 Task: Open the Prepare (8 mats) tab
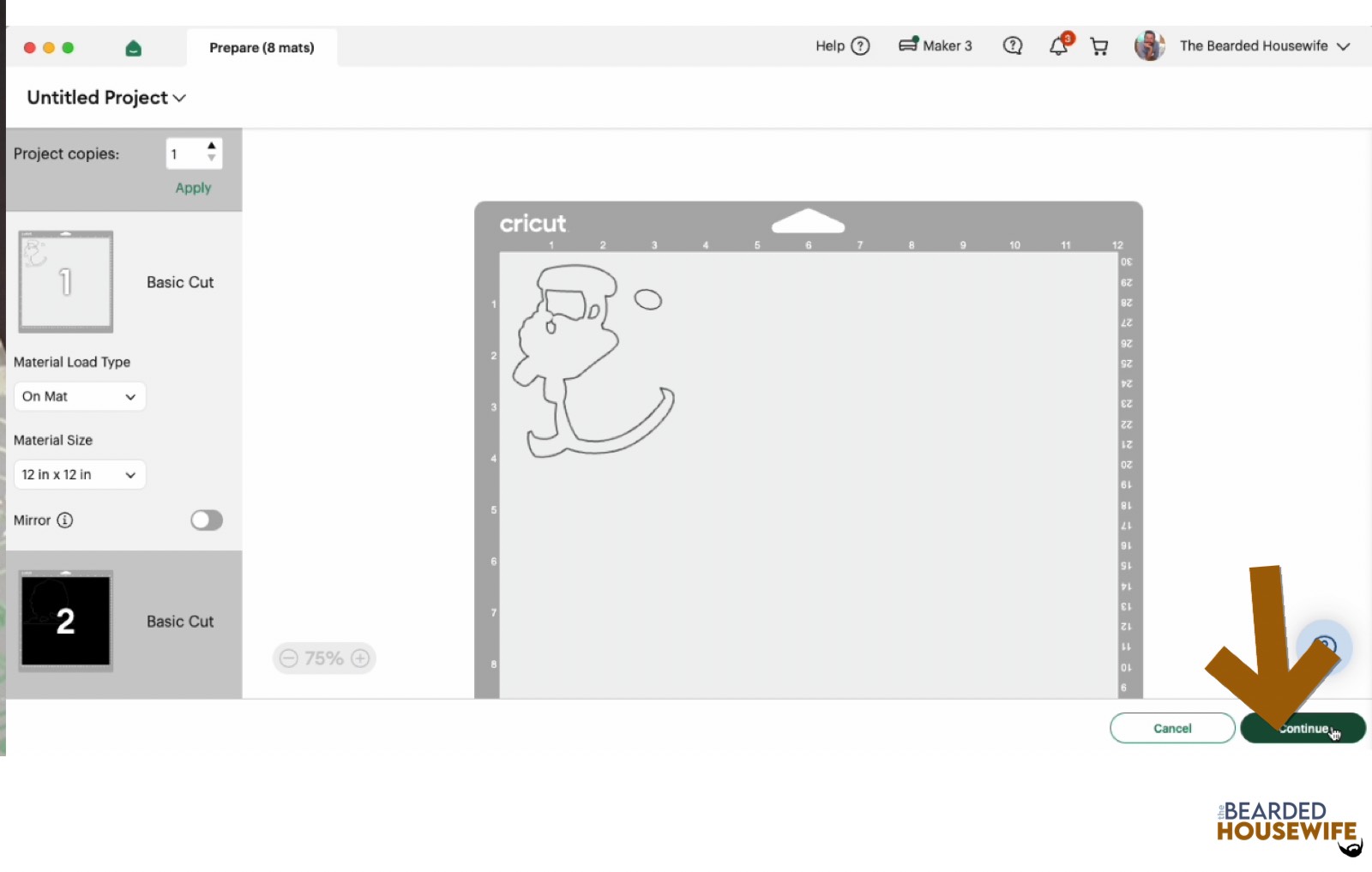coord(262,47)
